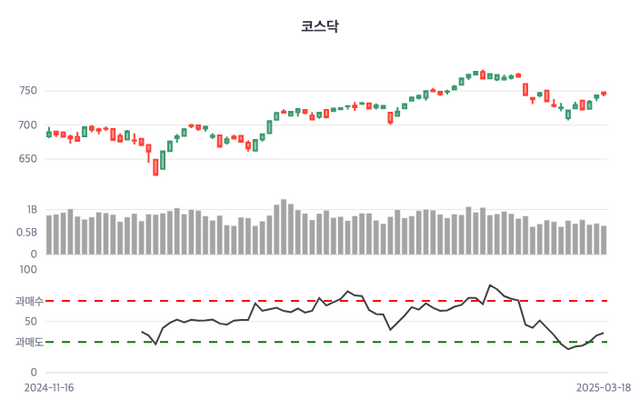Select the lowest red candlestick

pyautogui.click(x=156, y=168)
